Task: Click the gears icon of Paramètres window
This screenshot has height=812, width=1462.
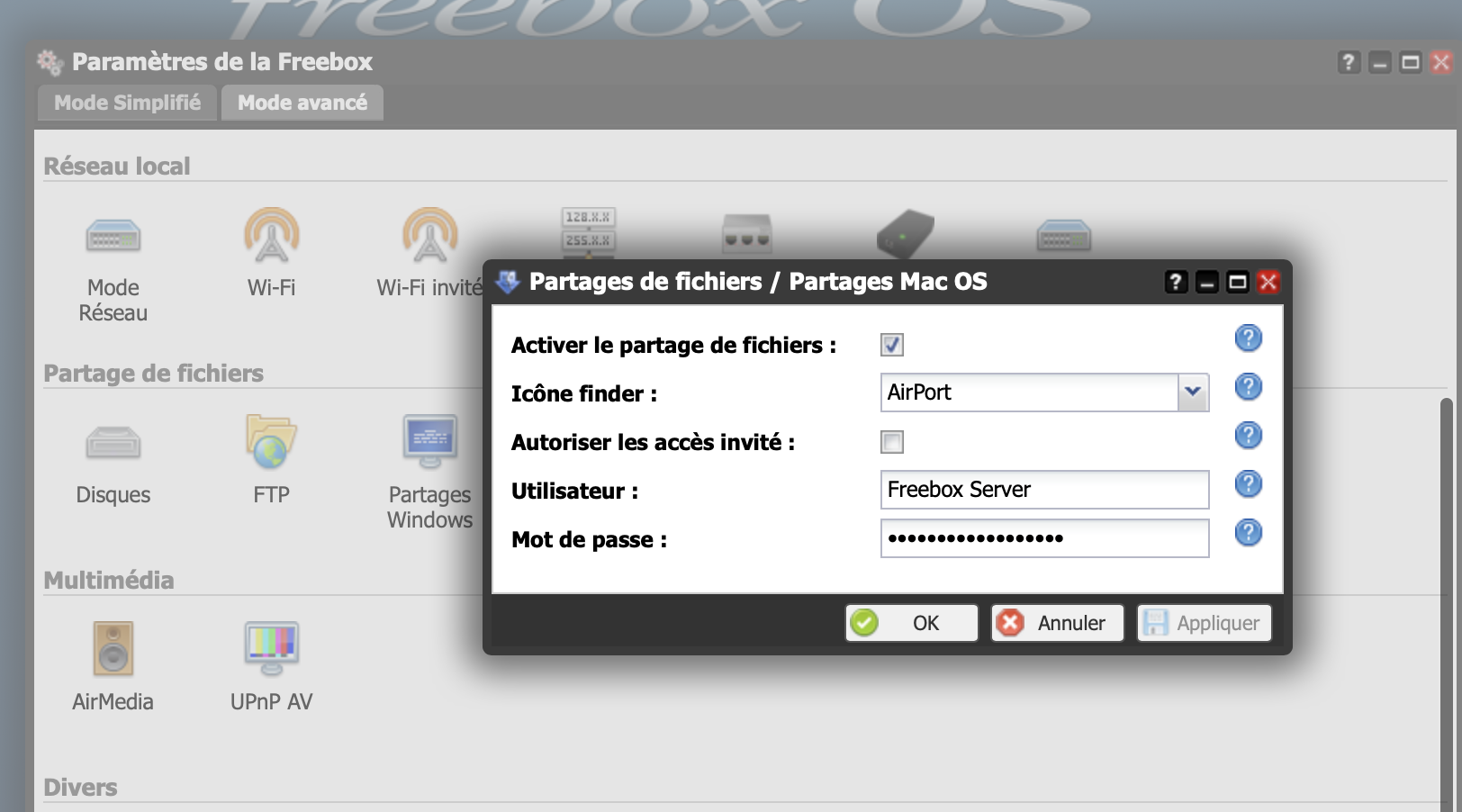Action: [x=50, y=62]
